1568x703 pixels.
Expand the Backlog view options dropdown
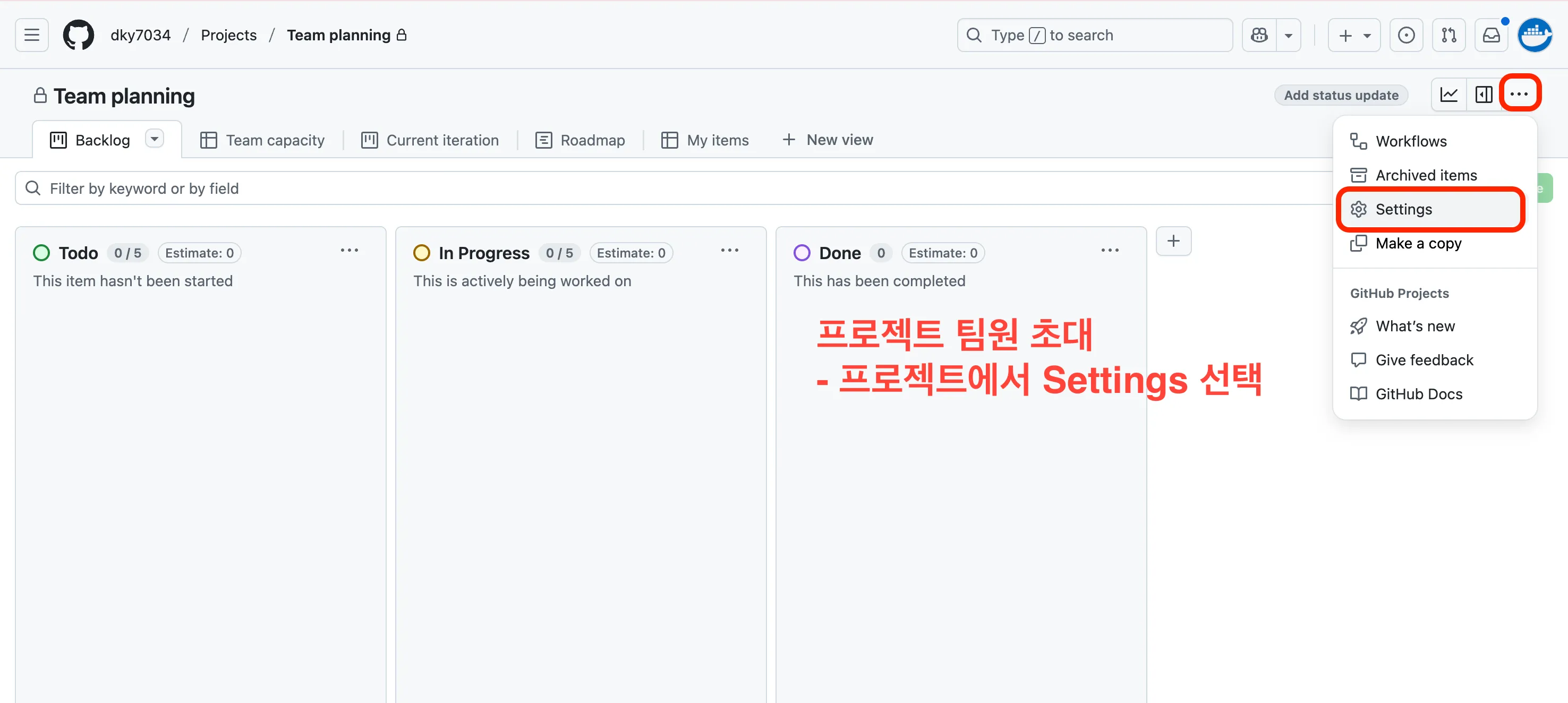pos(155,140)
